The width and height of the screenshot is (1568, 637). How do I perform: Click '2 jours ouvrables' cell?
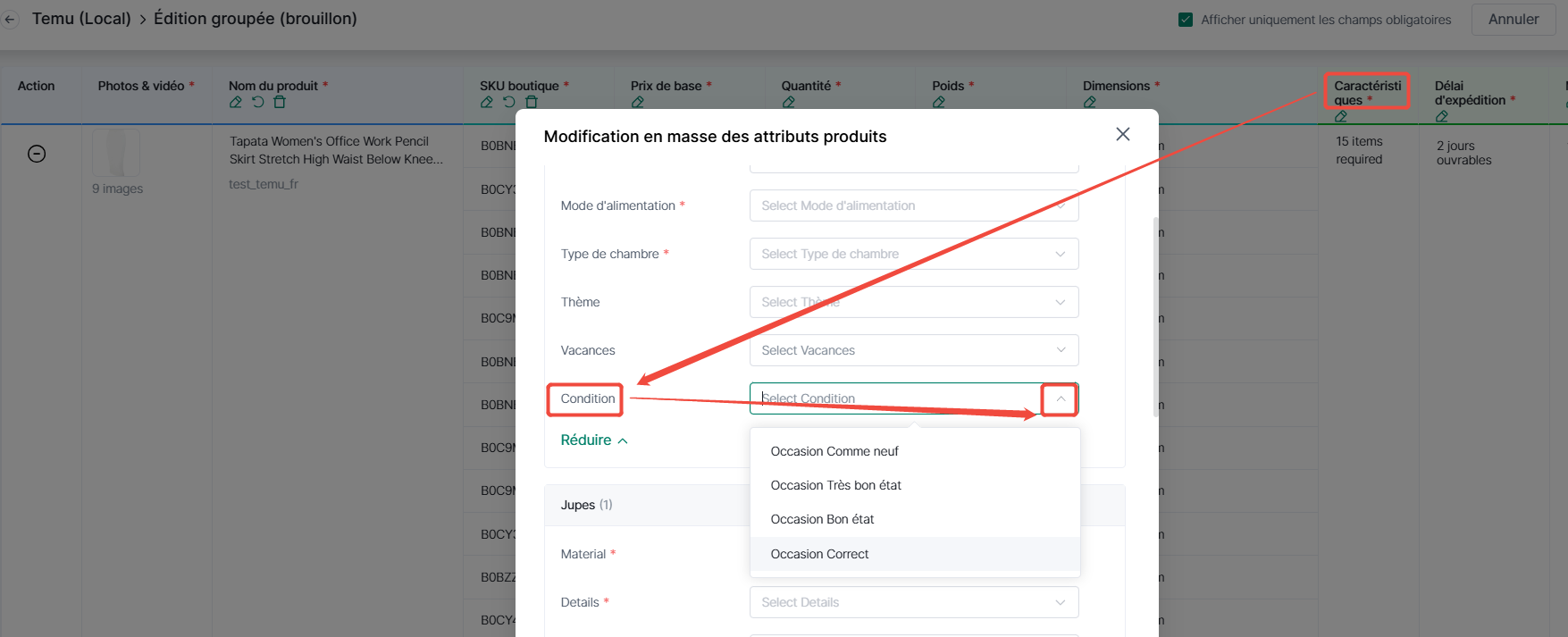point(1463,153)
